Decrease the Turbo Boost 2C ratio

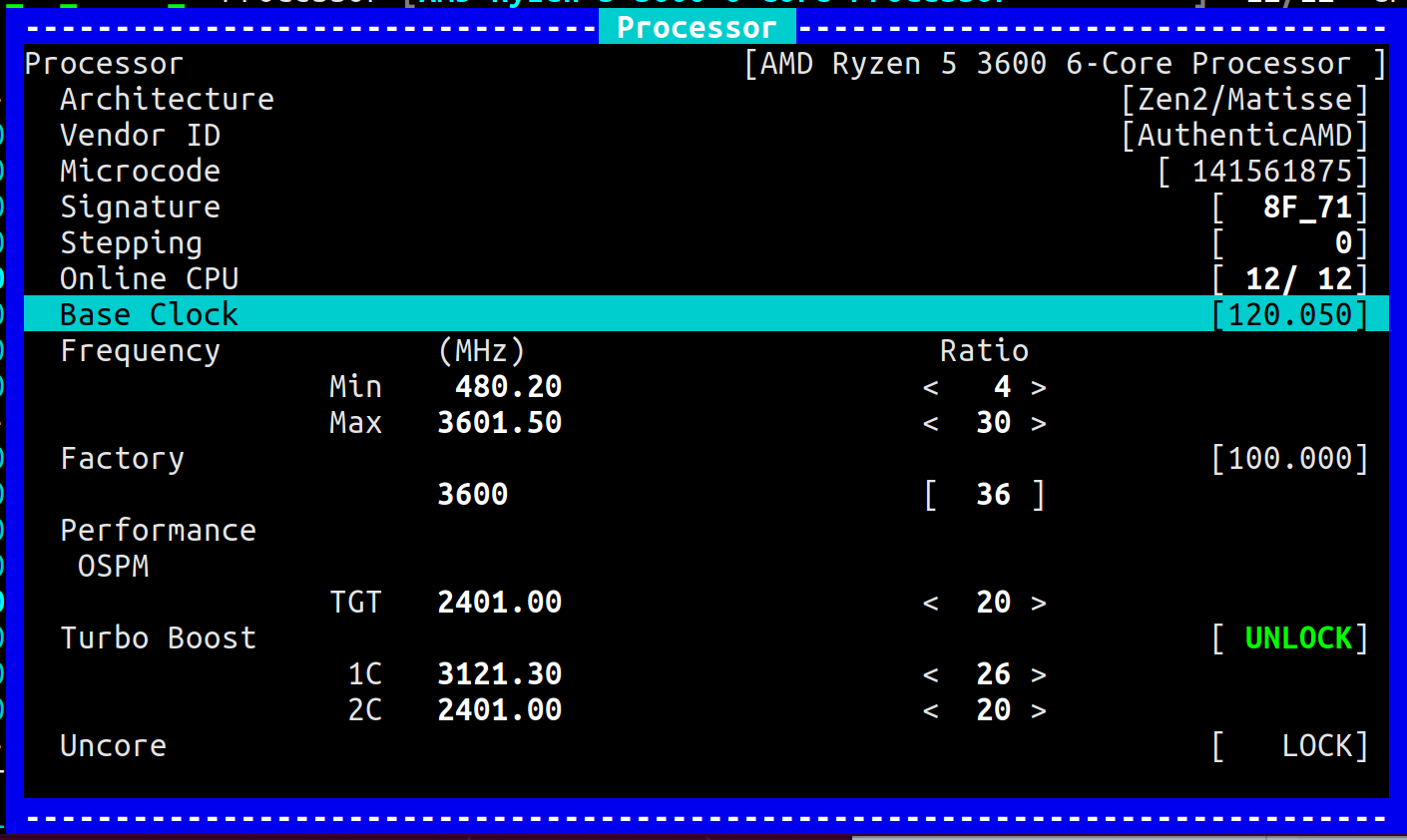[x=931, y=710]
